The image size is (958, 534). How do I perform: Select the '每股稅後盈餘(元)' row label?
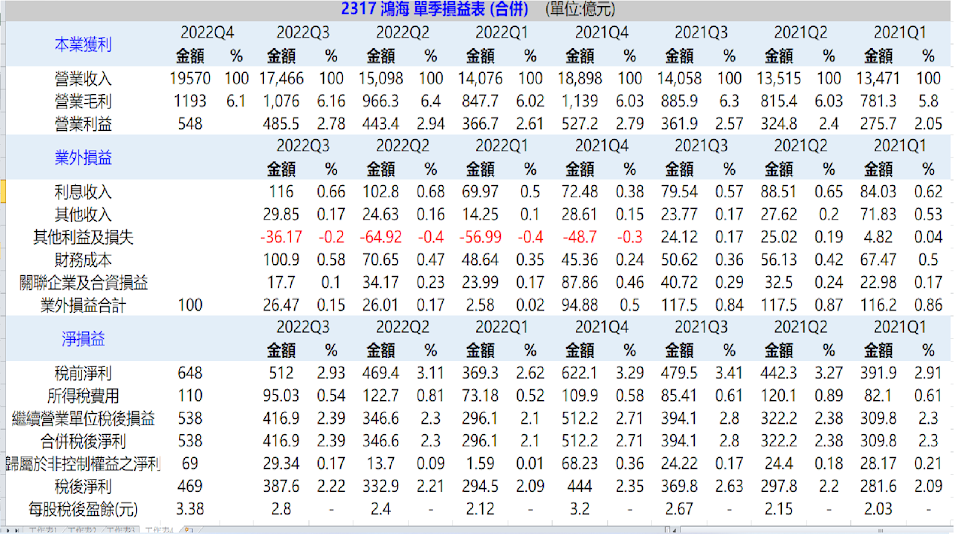pos(82,508)
